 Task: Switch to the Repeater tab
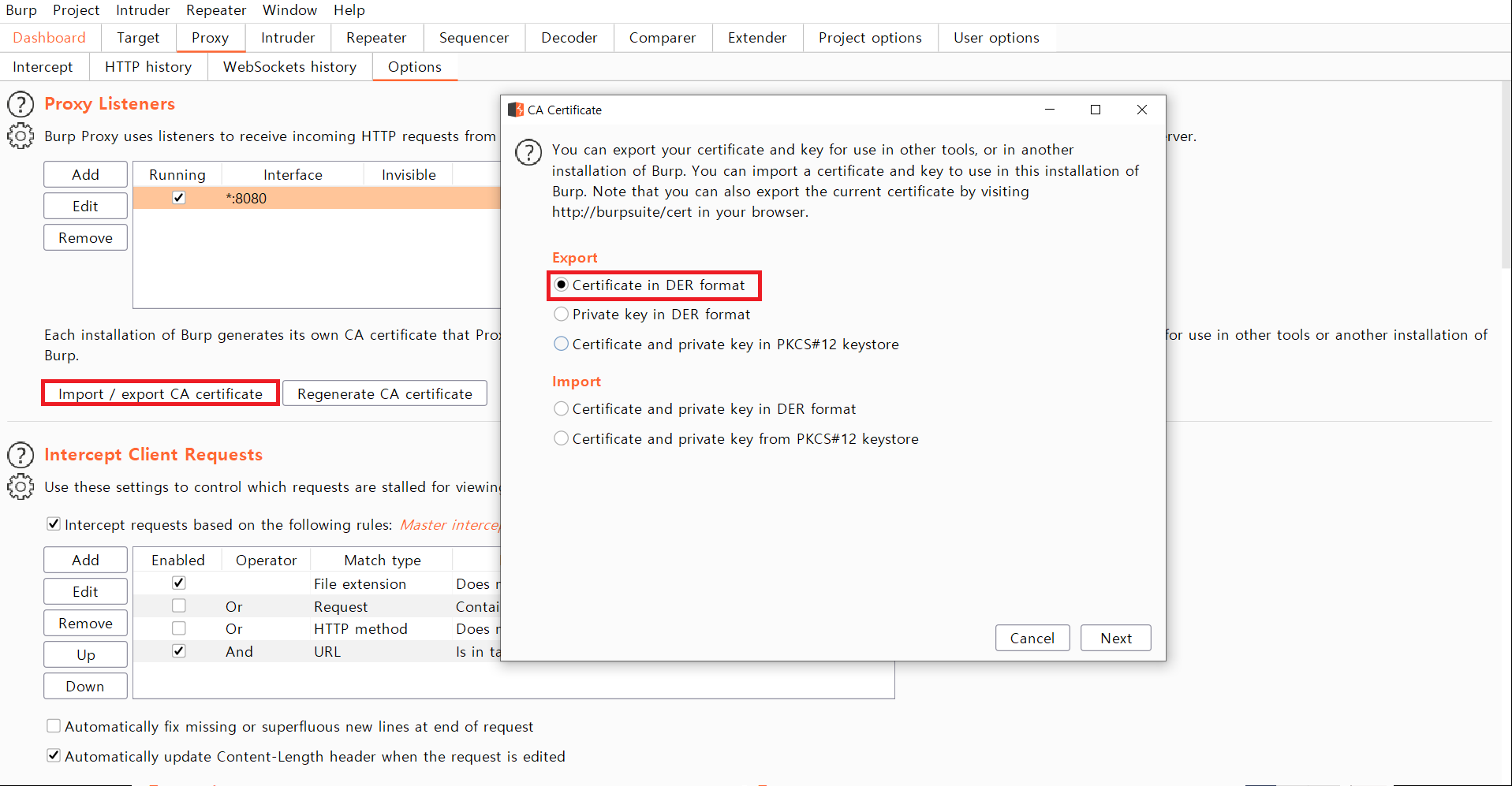point(376,38)
